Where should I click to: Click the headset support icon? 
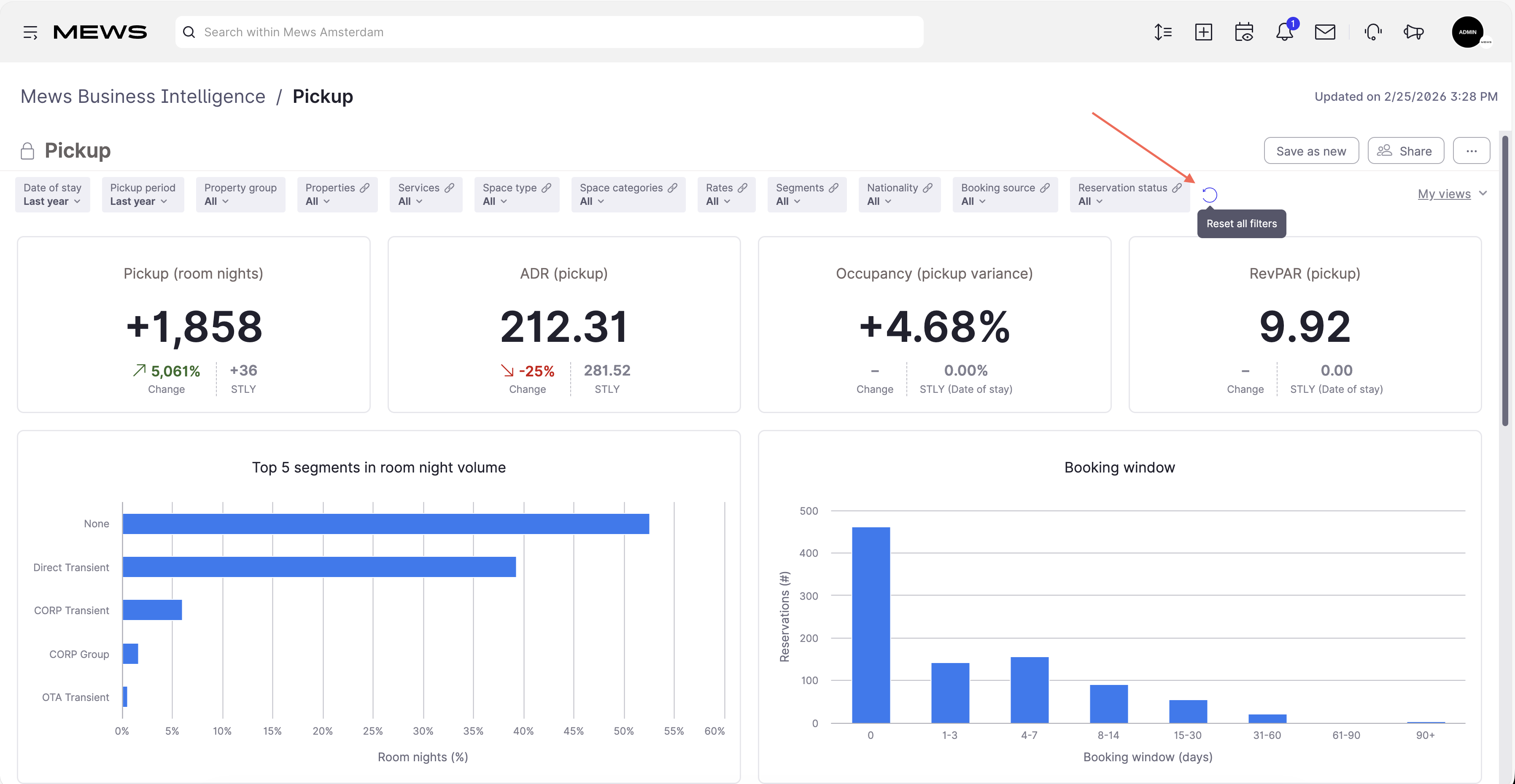(x=1373, y=32)
